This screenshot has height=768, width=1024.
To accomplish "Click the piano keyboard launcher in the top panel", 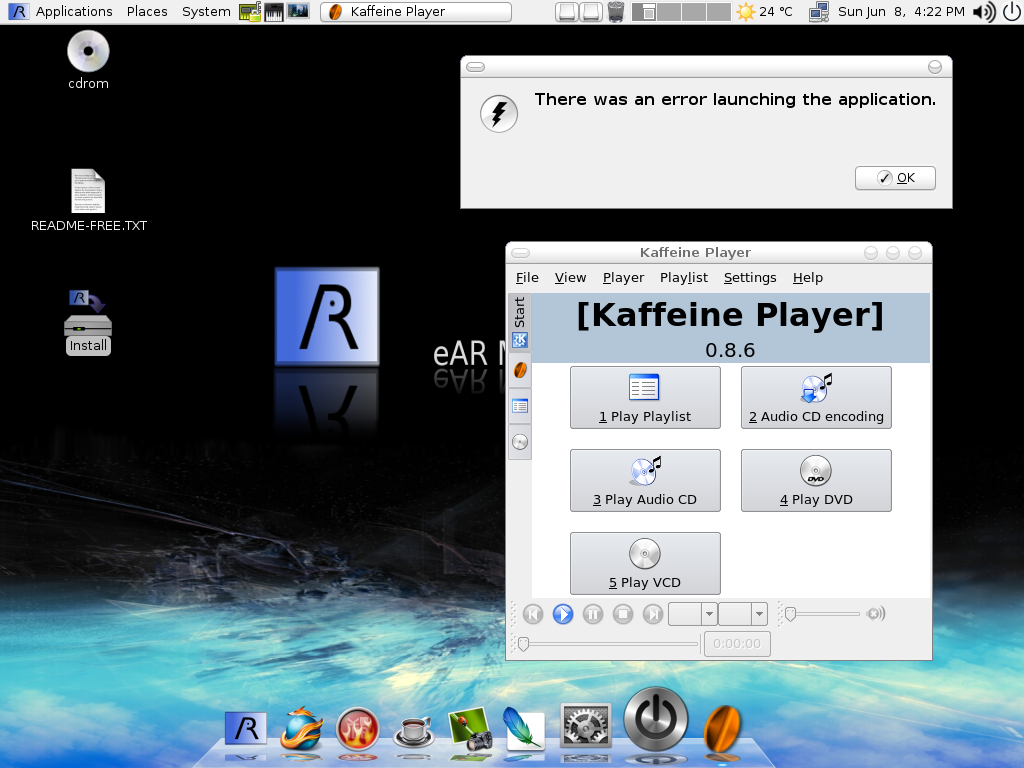I will coord(274,11).
